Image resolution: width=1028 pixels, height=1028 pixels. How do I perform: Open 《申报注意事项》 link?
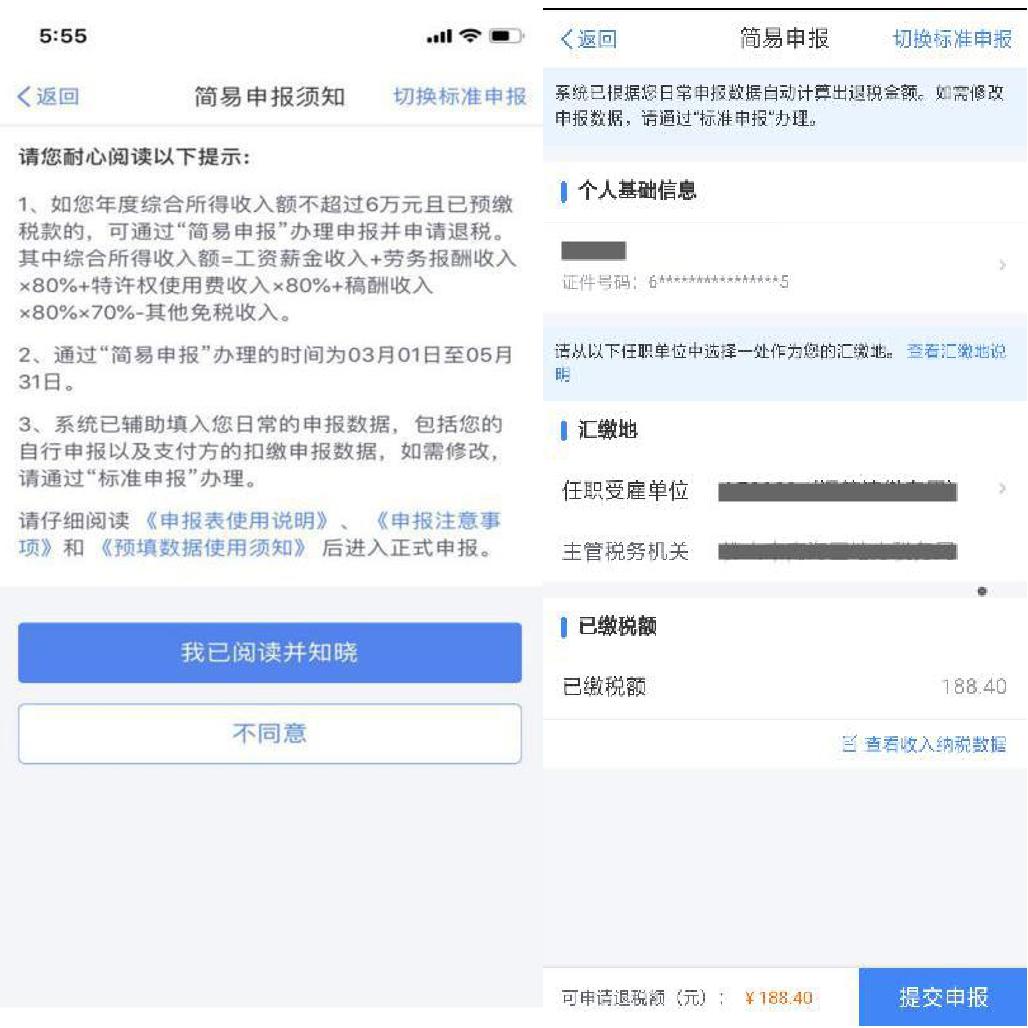[x=260, y=534]
